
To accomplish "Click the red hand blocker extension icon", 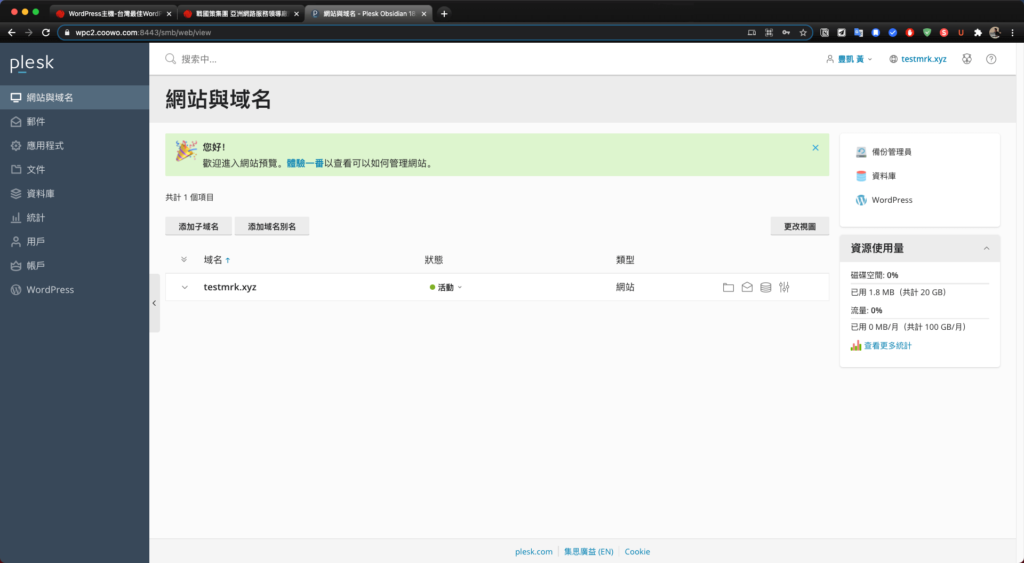I will [910, 33].
